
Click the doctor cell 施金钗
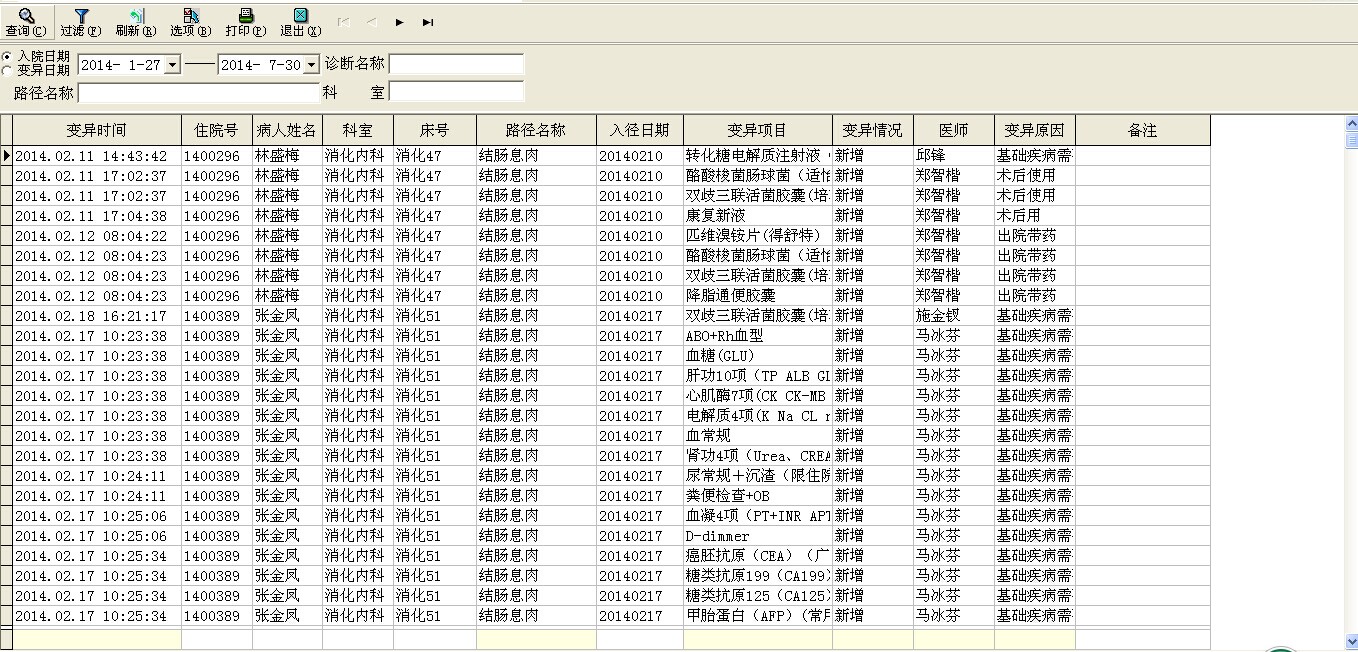[x=954, y=316]
